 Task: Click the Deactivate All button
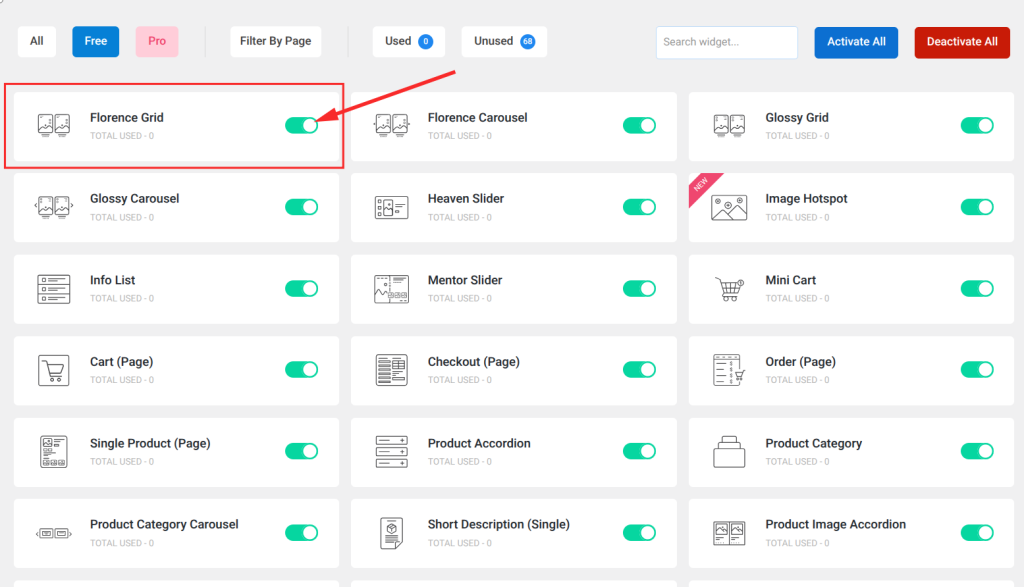pos(962,42)
